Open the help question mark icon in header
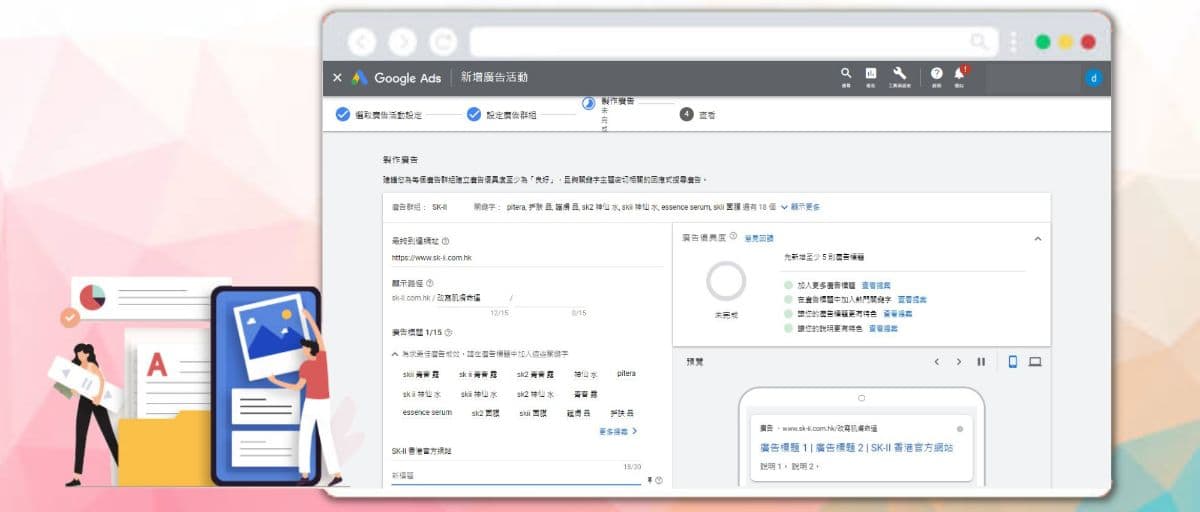Viewport: 1200px width, 512px height. click(x=937, y=75)
